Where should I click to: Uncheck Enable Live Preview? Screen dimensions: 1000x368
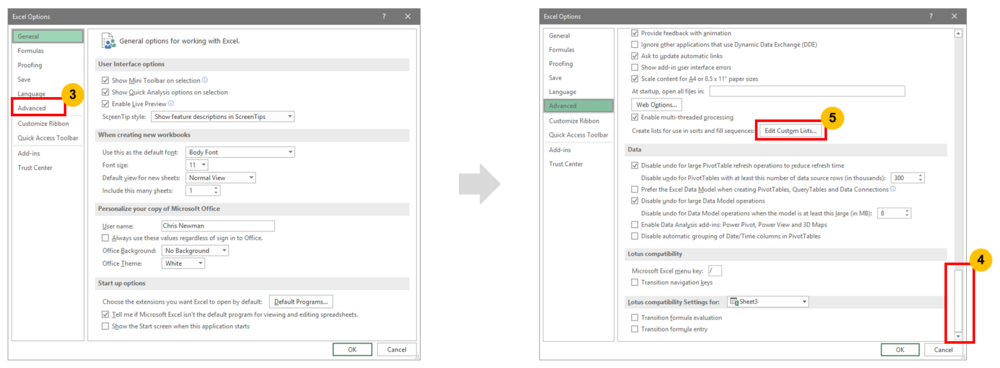coord(106,103)
